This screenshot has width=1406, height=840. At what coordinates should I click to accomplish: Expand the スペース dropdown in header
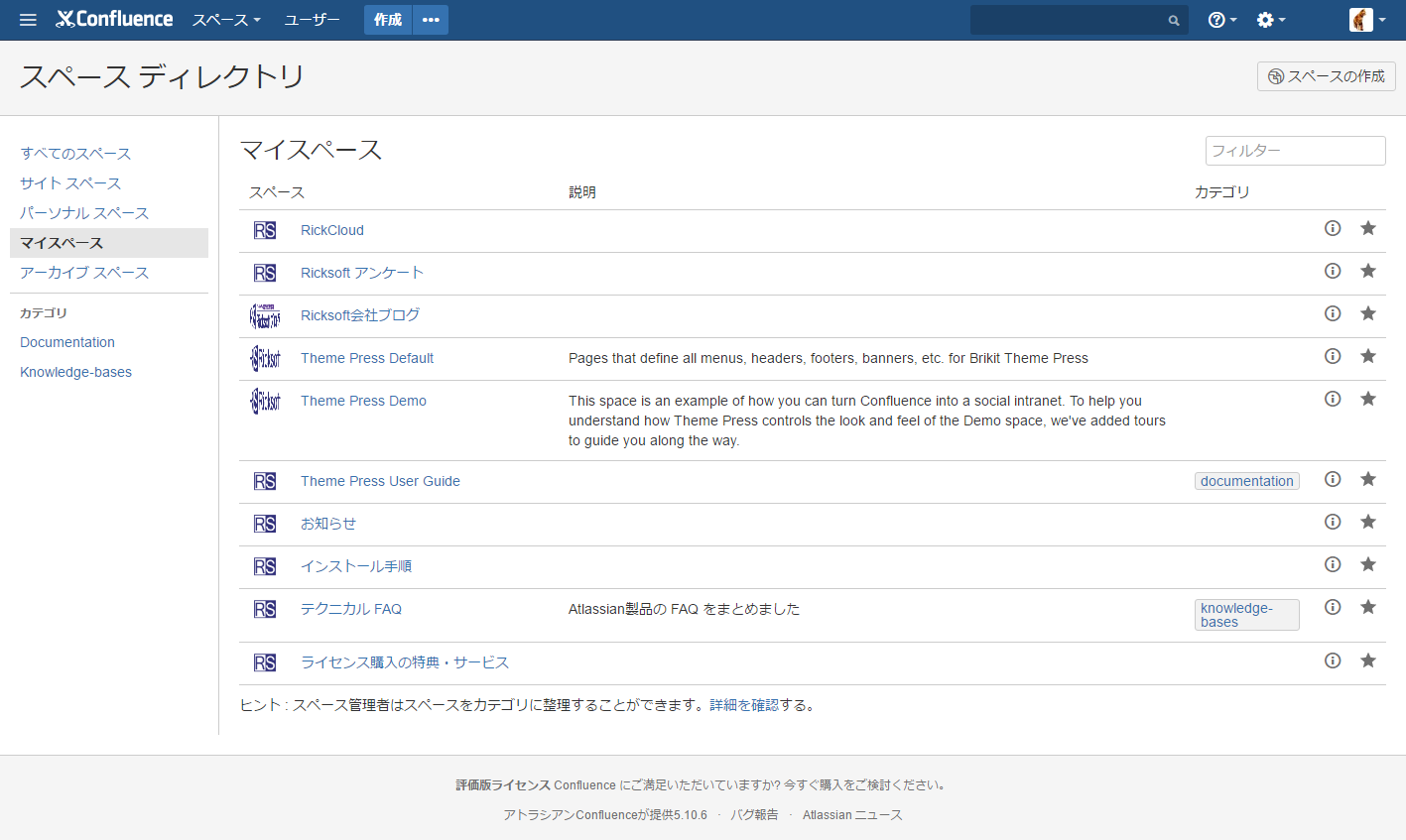tap(226, 20)
